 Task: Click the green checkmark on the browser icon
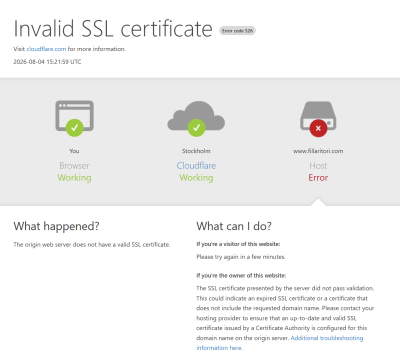74,128
